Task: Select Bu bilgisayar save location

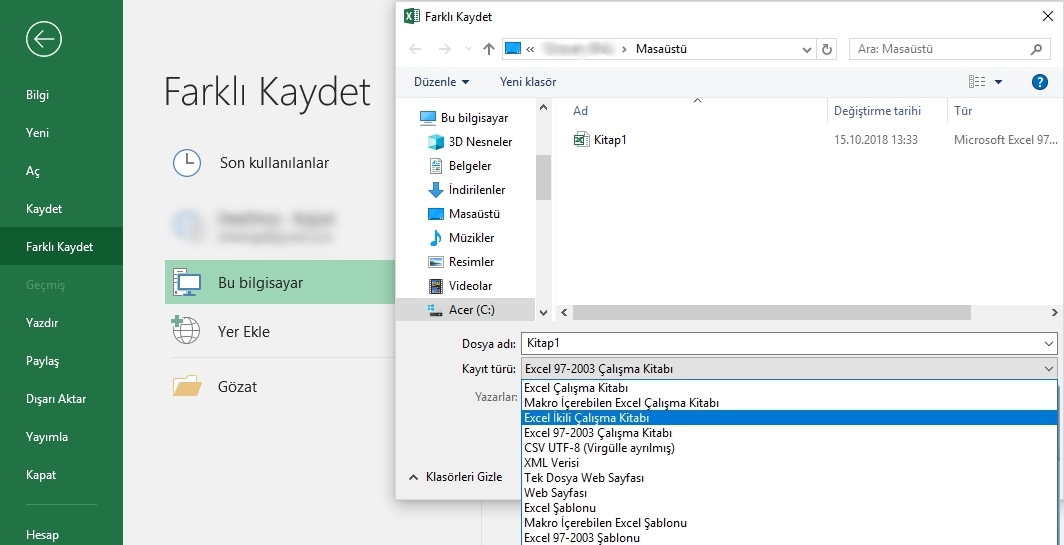Action: pyautogui.click(x=280, y=282)
